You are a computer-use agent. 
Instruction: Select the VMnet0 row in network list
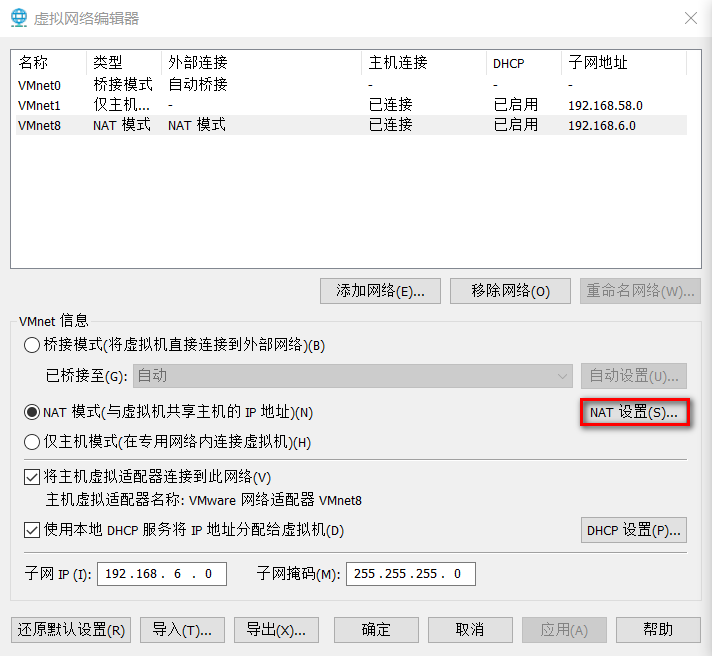[x=40, y=85]
